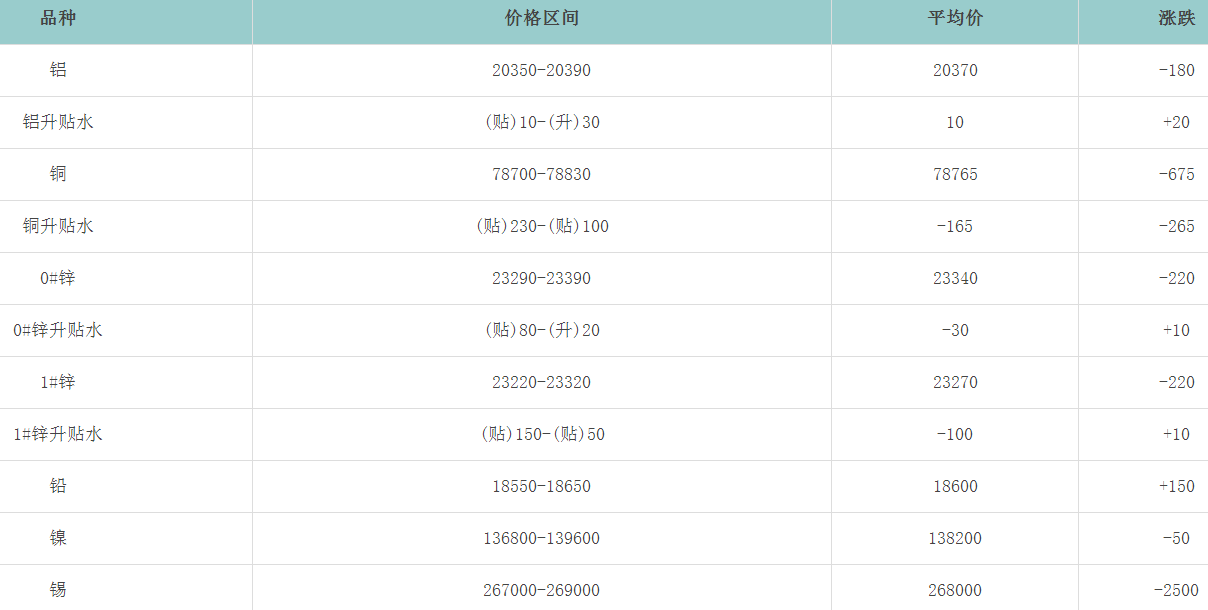This screenshot has height=610, width=1208.
Task: Click the 铜升贴水 row label
Action: 58,227
